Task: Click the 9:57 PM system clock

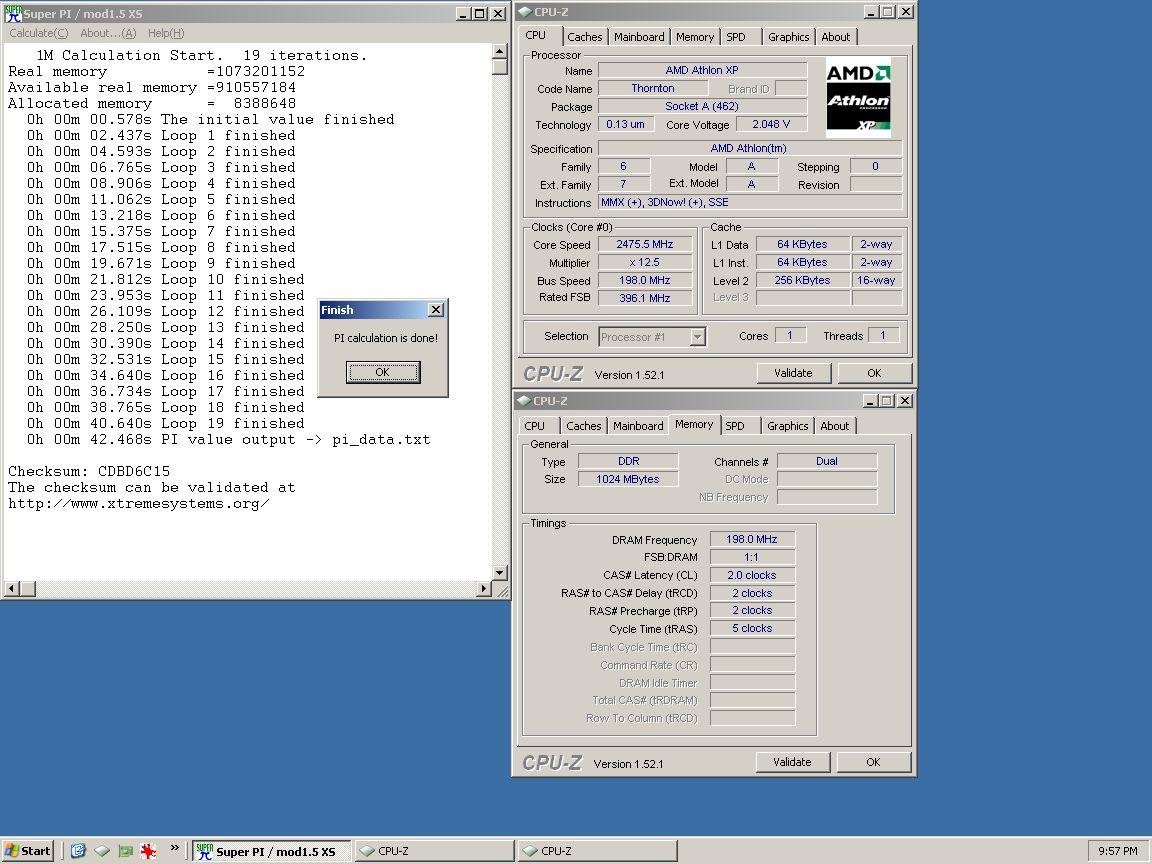Action: pos(1117,851)
